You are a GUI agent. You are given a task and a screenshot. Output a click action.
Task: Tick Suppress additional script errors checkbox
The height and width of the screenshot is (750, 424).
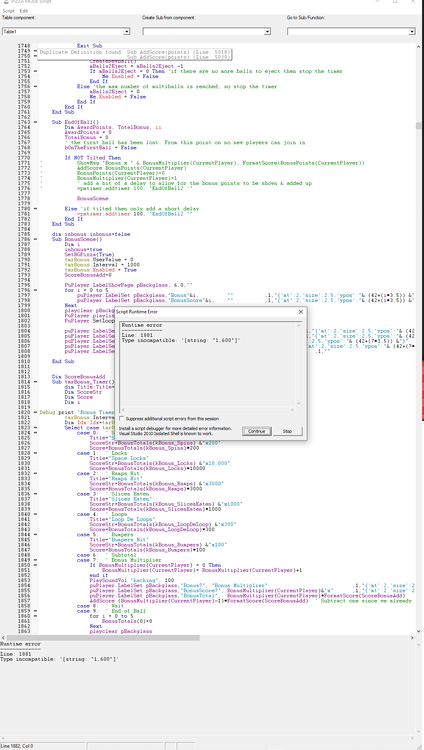(x=121, y=419)
